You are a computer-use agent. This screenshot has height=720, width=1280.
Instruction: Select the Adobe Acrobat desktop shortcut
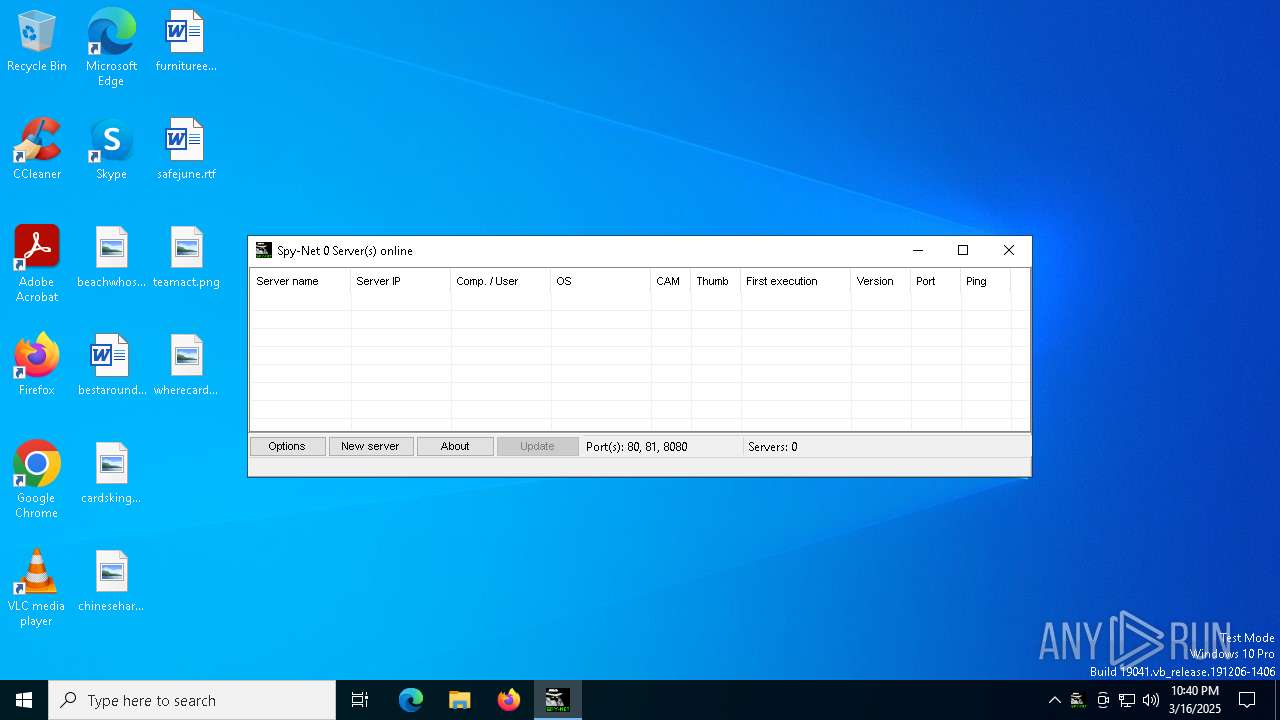tap(37, 264)
